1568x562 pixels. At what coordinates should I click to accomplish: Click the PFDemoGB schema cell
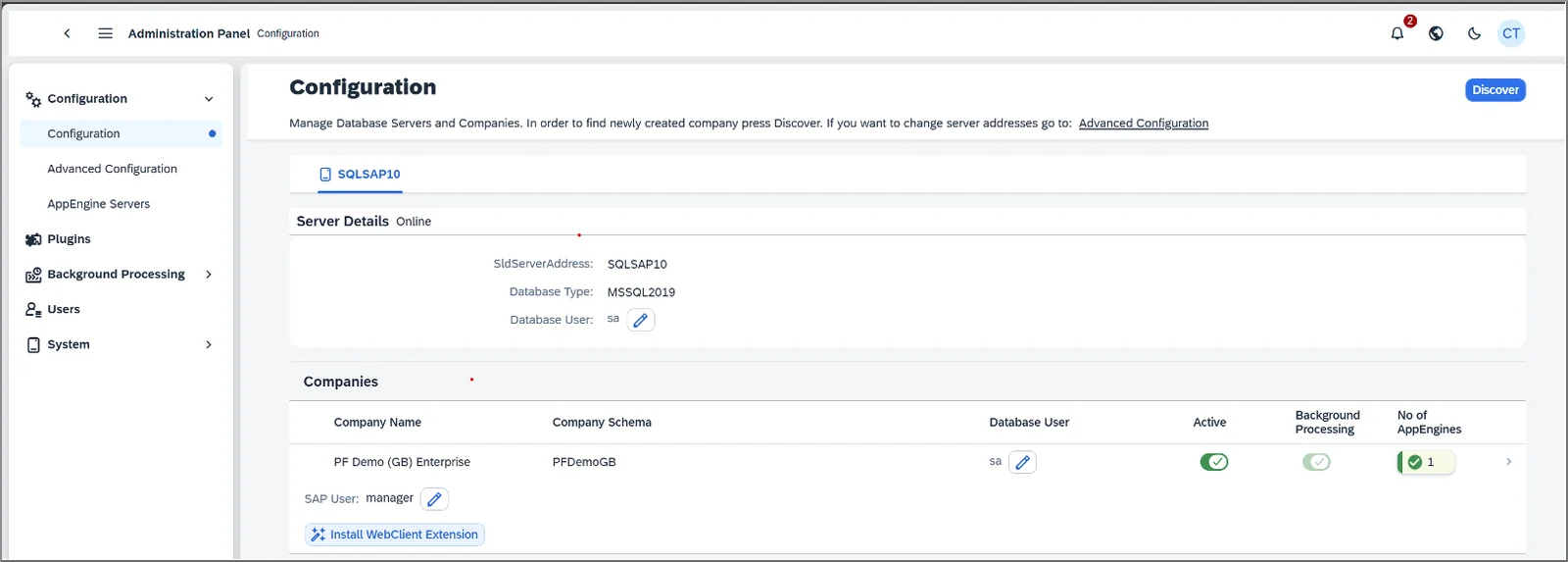[x=584, y=462]
